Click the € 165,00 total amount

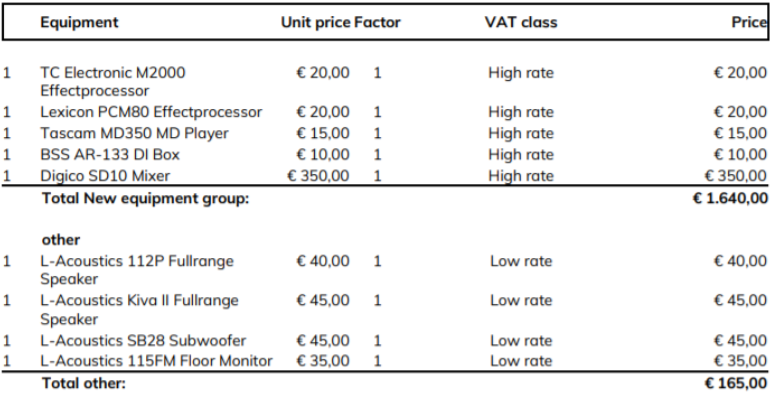pos(736,383)
